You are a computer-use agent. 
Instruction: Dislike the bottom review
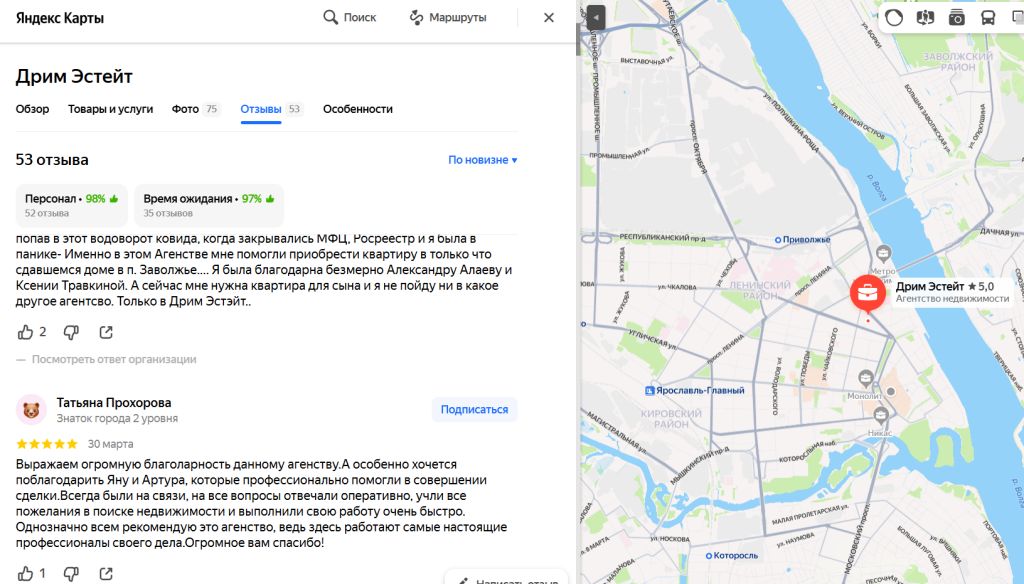point(69,573)
